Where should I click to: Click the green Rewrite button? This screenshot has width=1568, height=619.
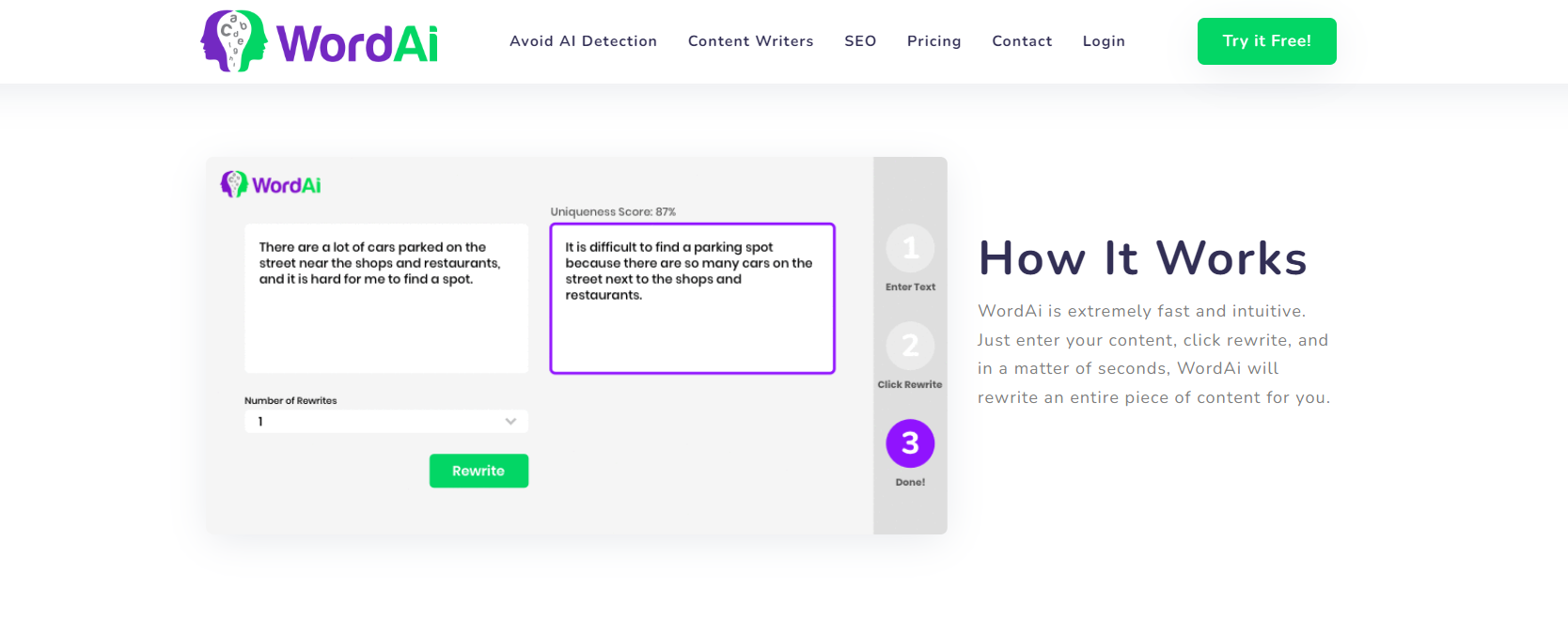(x=478, y=471)
